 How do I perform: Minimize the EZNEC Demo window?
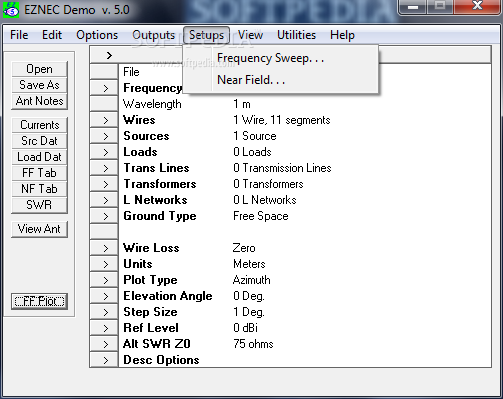coord(413,7)
